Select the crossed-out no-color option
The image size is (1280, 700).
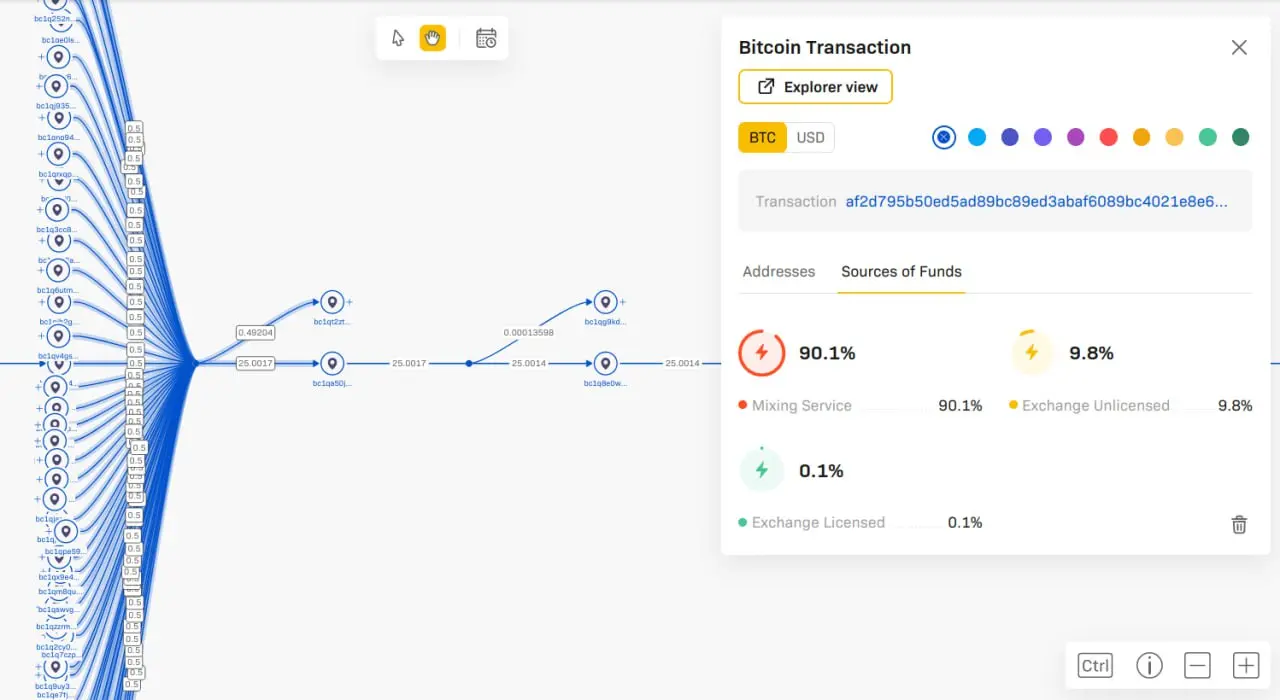click(944, 137)
